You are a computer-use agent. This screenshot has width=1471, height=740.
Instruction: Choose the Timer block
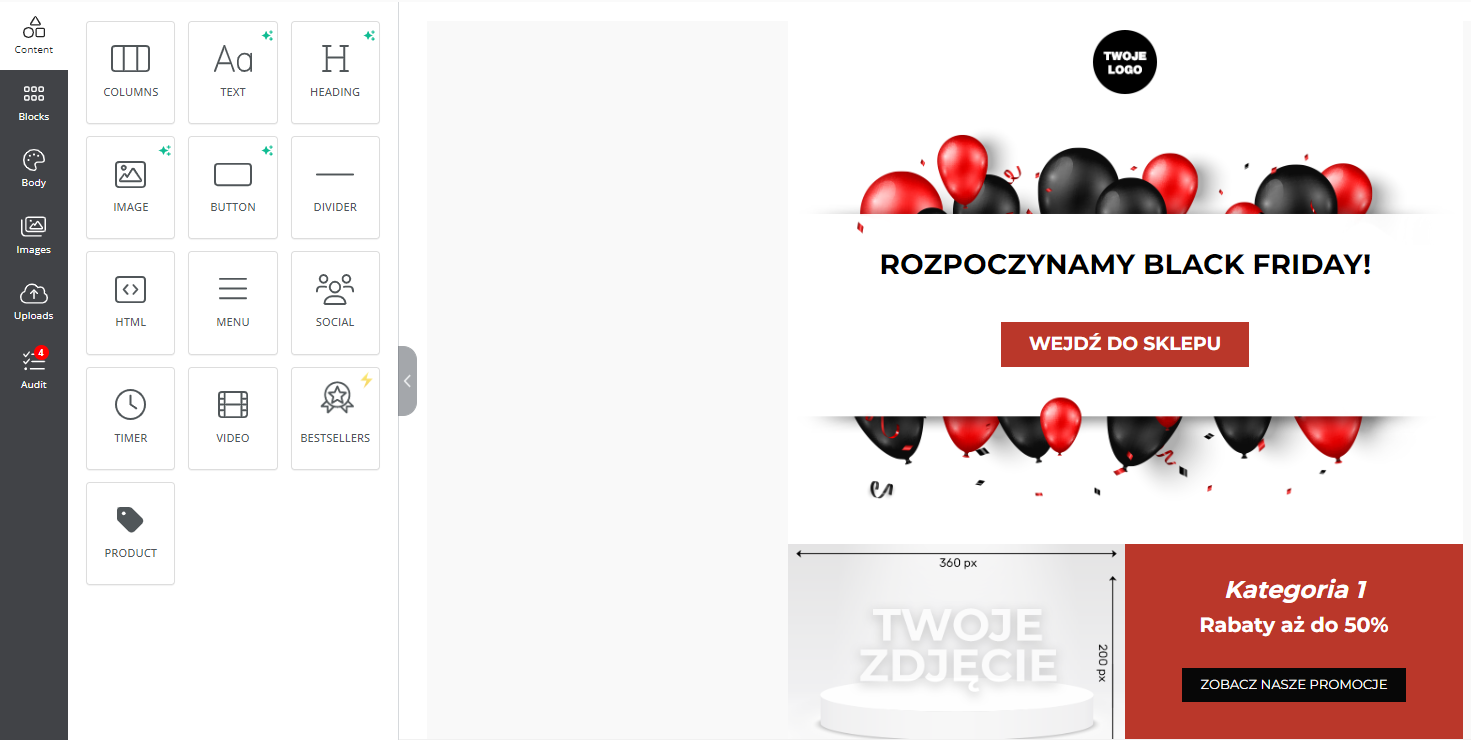click(131, 419)
